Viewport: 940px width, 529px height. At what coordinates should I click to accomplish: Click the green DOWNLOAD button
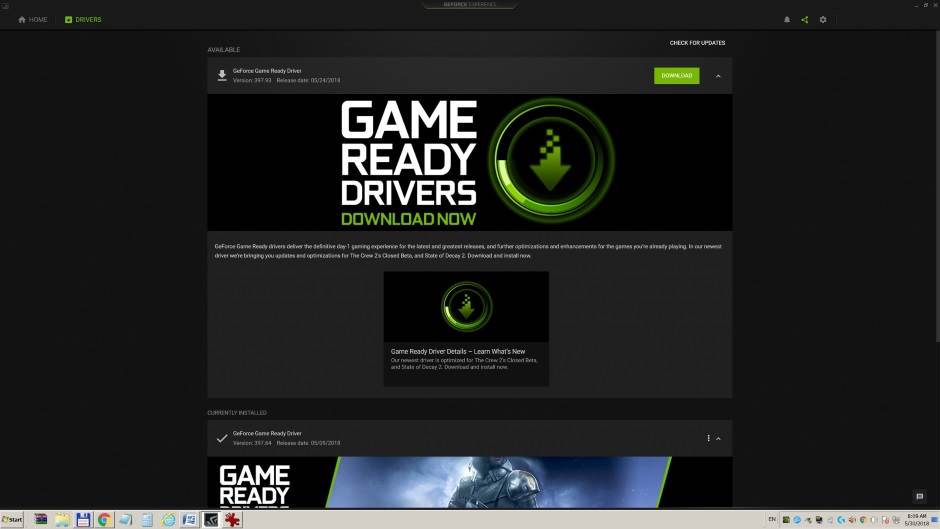tap(676, 76)
